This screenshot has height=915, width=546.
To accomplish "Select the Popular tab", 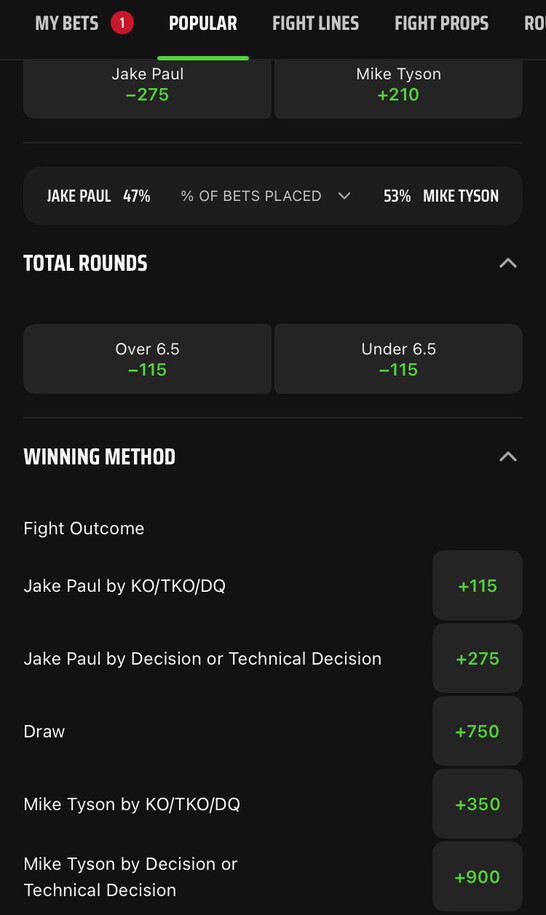I will [203, 23].
